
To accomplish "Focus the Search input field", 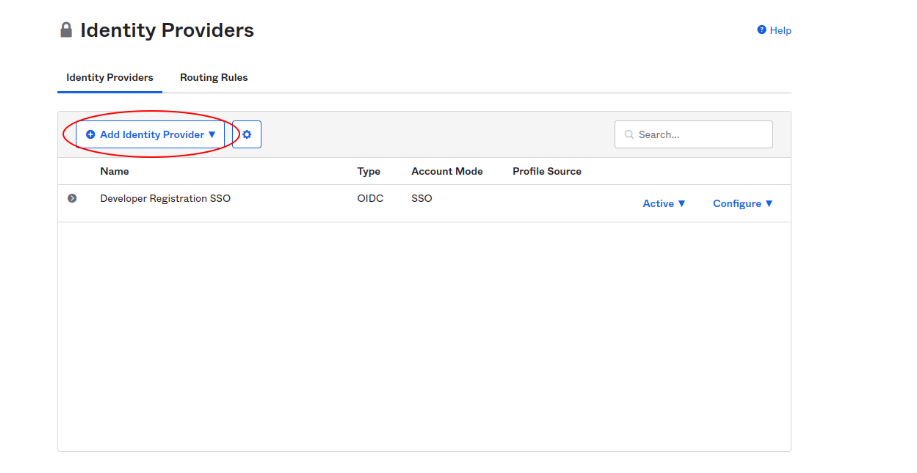I will (x=701, y=135).
